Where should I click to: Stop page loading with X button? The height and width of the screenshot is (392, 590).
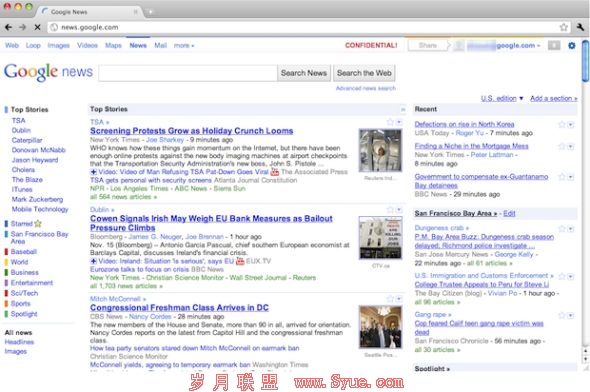[37, 27]
